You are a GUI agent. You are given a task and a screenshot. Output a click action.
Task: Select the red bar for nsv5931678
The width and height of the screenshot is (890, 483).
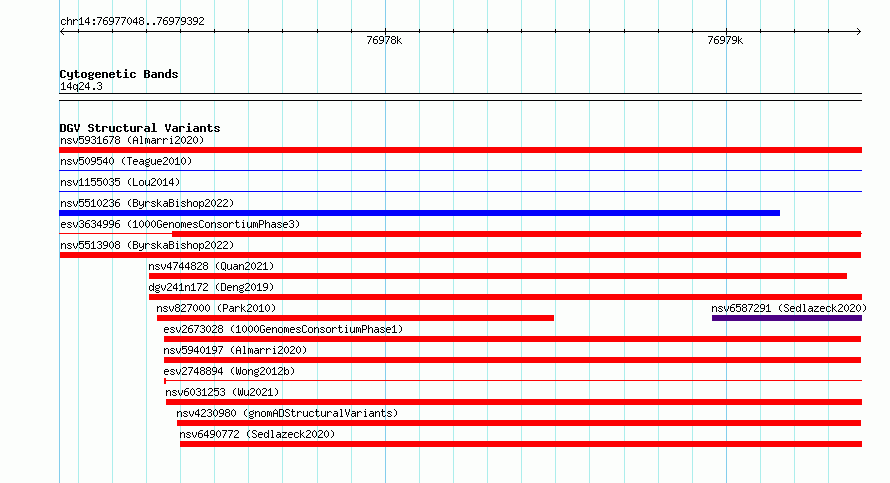pos(460,150)
